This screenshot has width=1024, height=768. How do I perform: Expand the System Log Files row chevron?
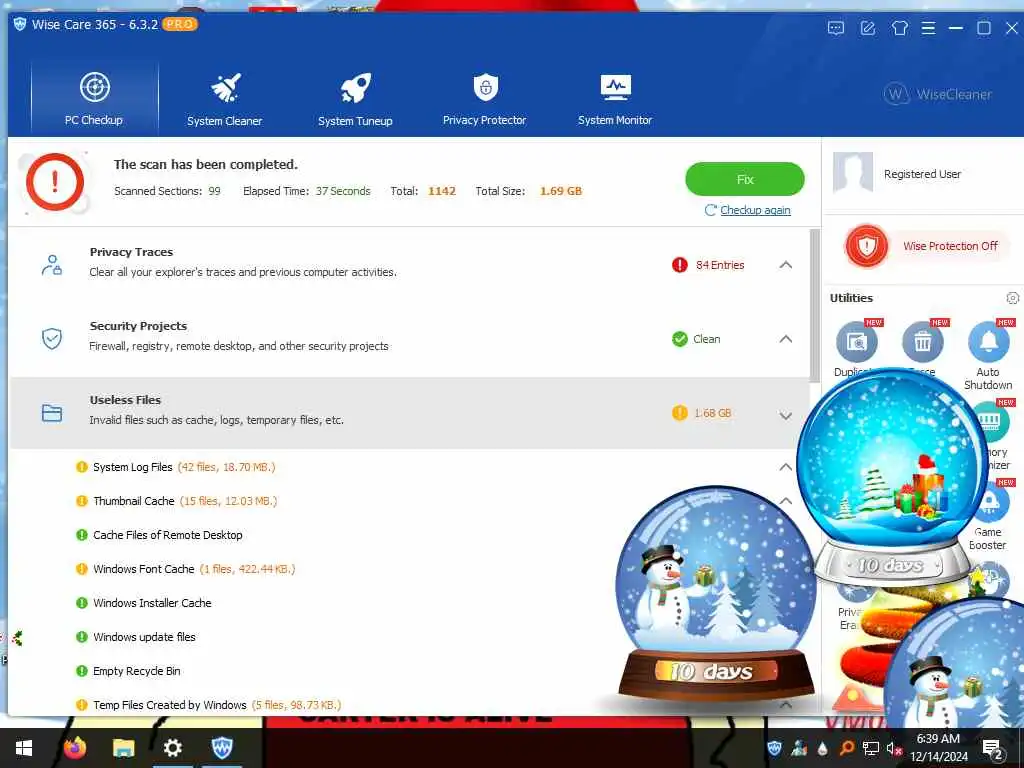click(786, 467)
